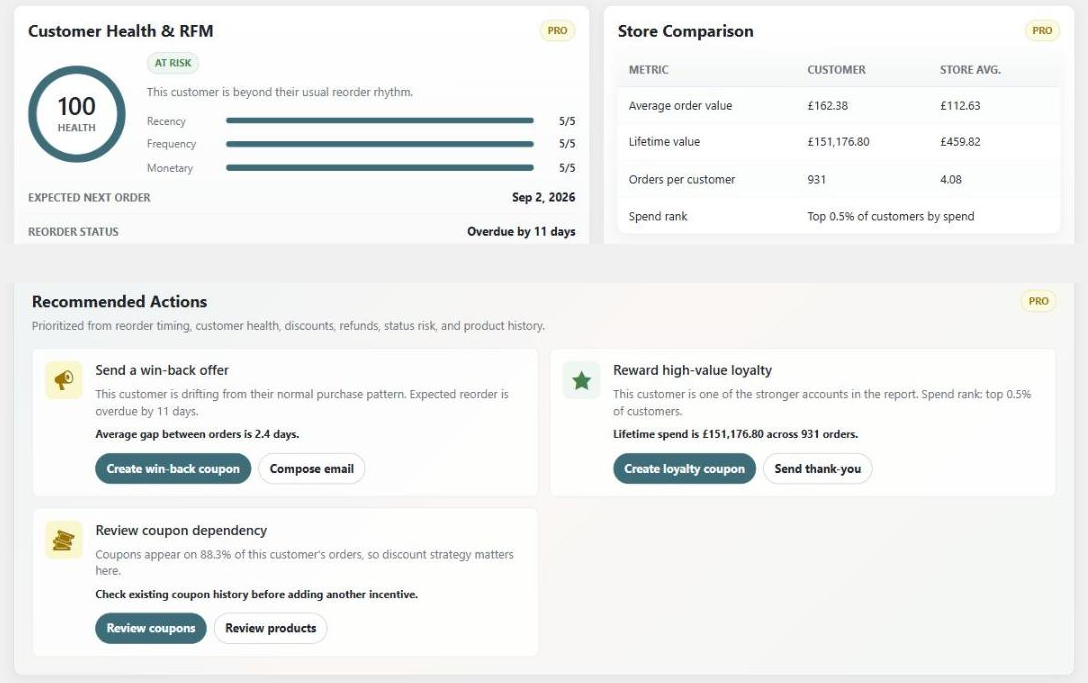Select customer average order value £162.38
Viewport: 1088px width, 683px height.
(827, 106)
